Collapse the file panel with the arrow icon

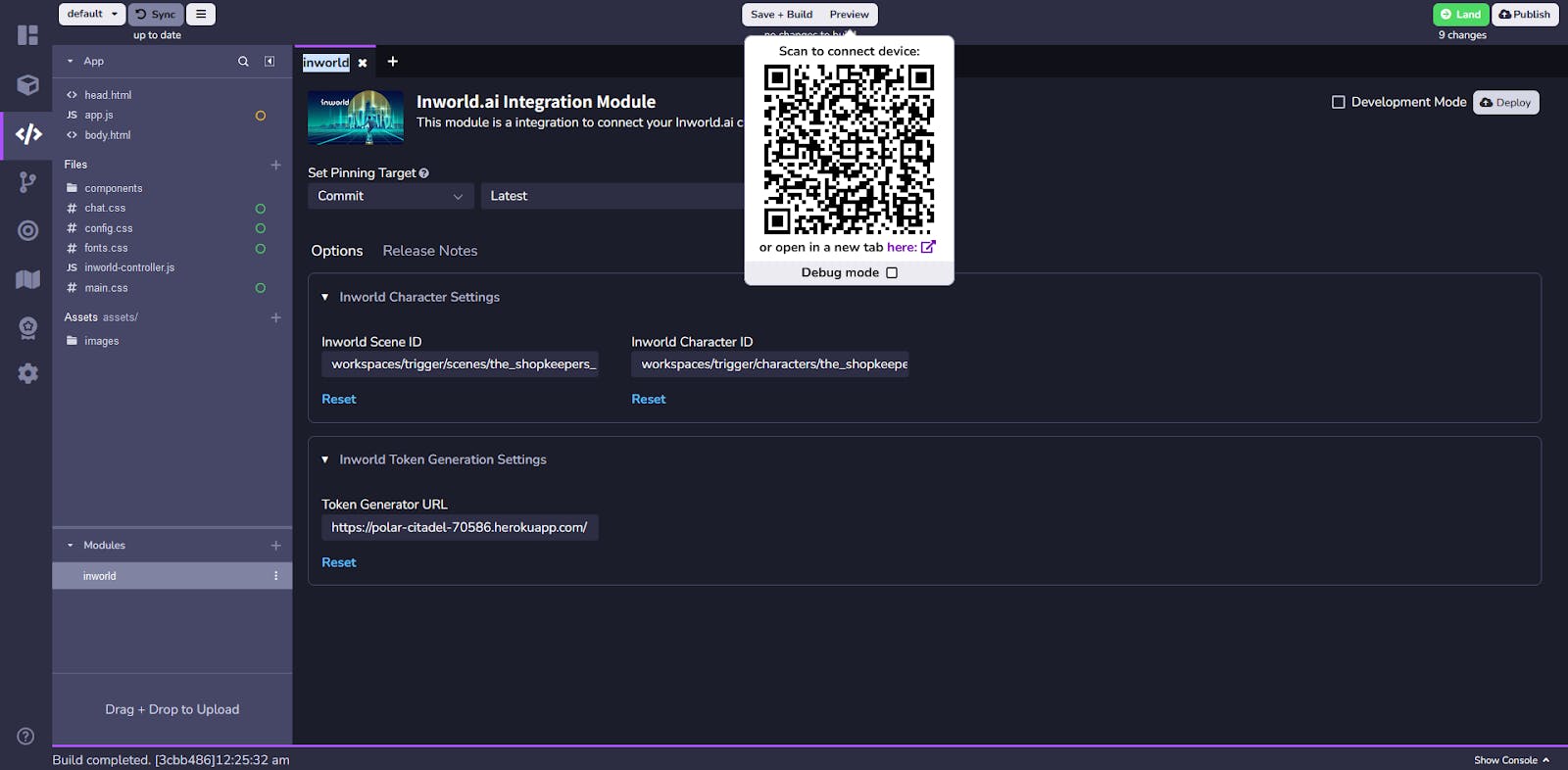pyautogui.click(x=269, y=62)
